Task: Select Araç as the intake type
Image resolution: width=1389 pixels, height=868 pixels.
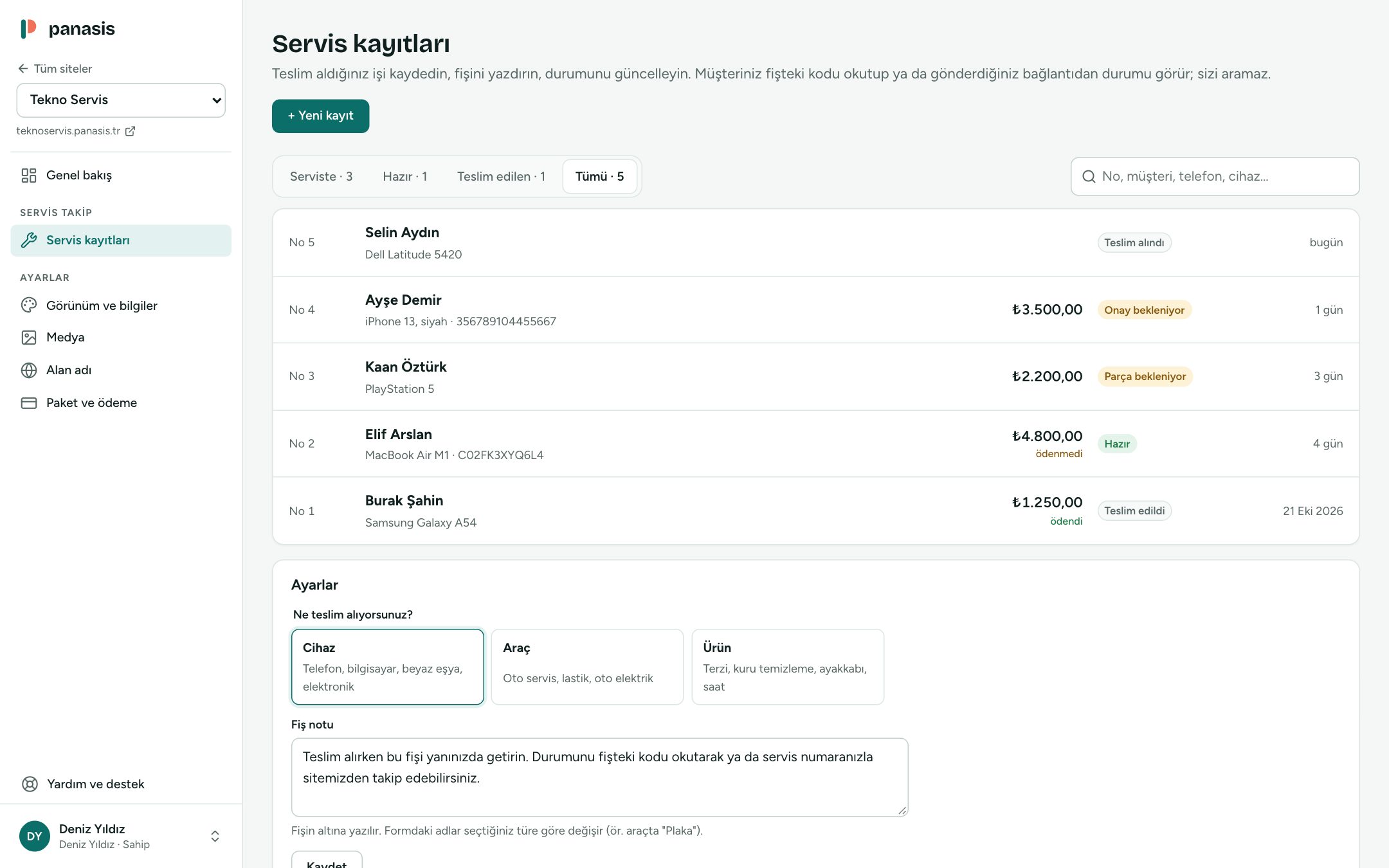Action: click(587, 667)
